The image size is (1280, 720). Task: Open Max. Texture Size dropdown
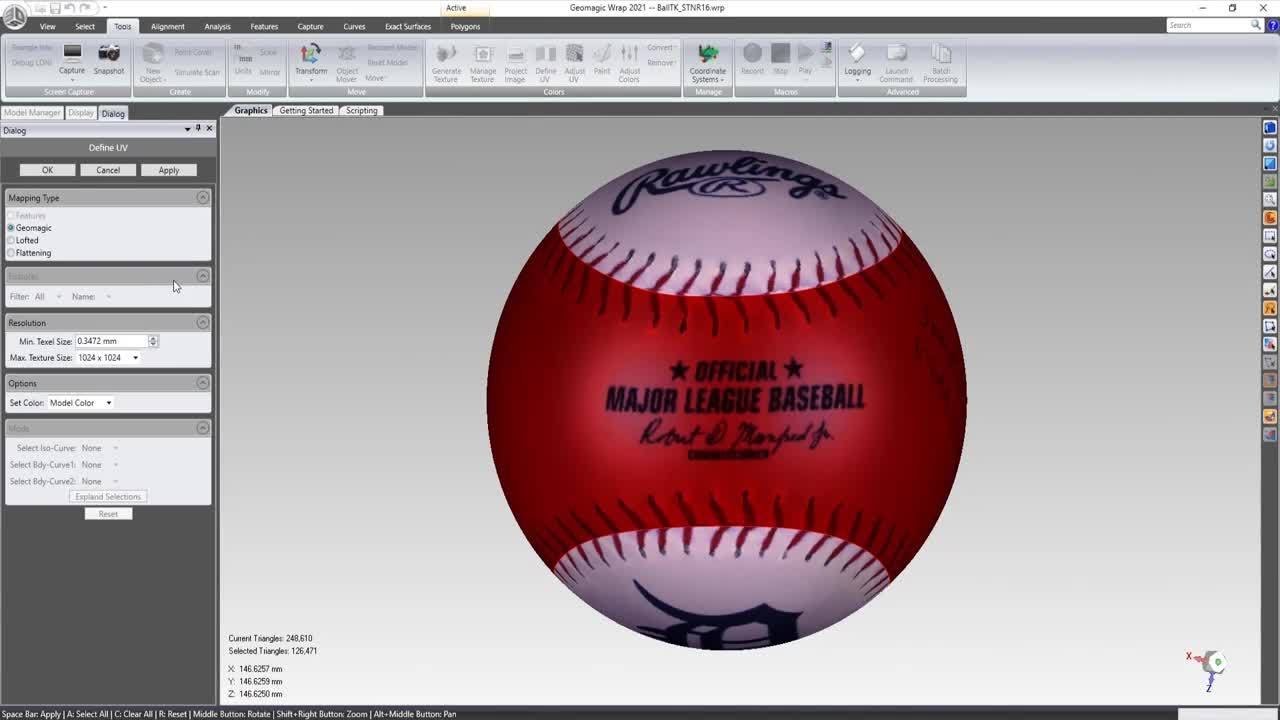(108, 358)
